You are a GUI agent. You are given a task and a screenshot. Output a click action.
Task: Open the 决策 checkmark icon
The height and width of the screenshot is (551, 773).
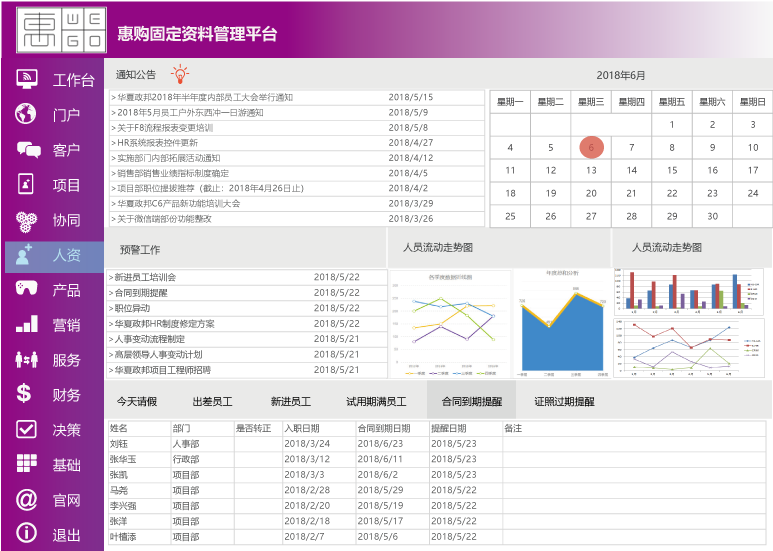tap(27, 429)
